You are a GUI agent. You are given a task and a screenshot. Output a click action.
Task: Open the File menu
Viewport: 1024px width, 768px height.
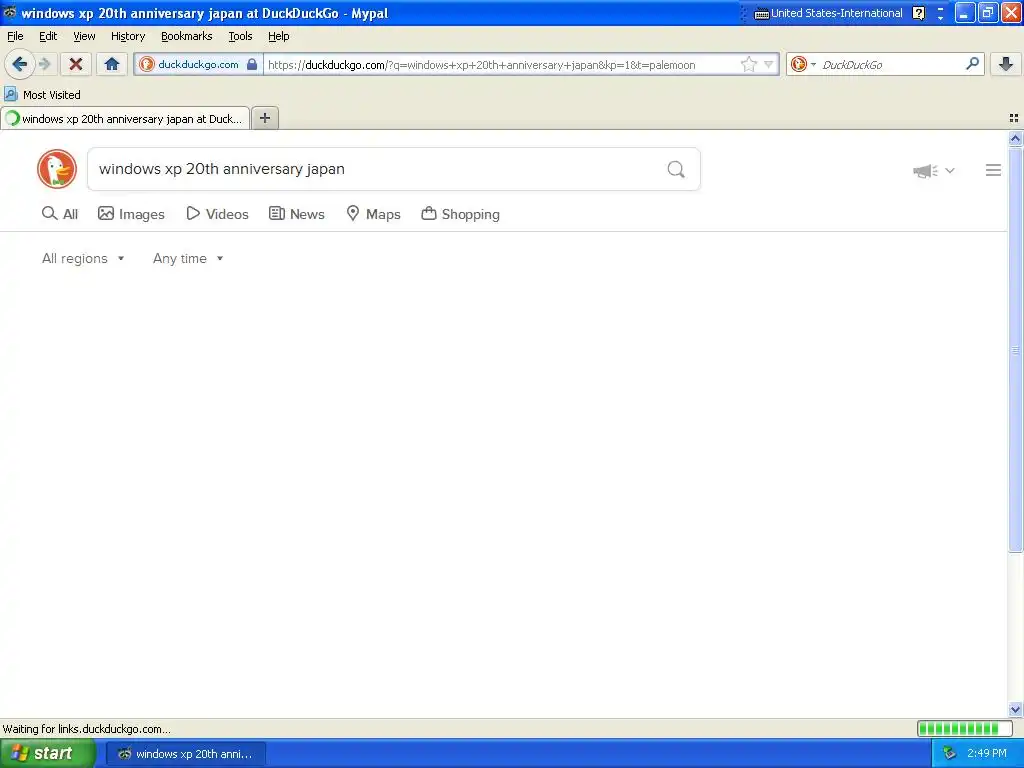(x=15, y=36)
